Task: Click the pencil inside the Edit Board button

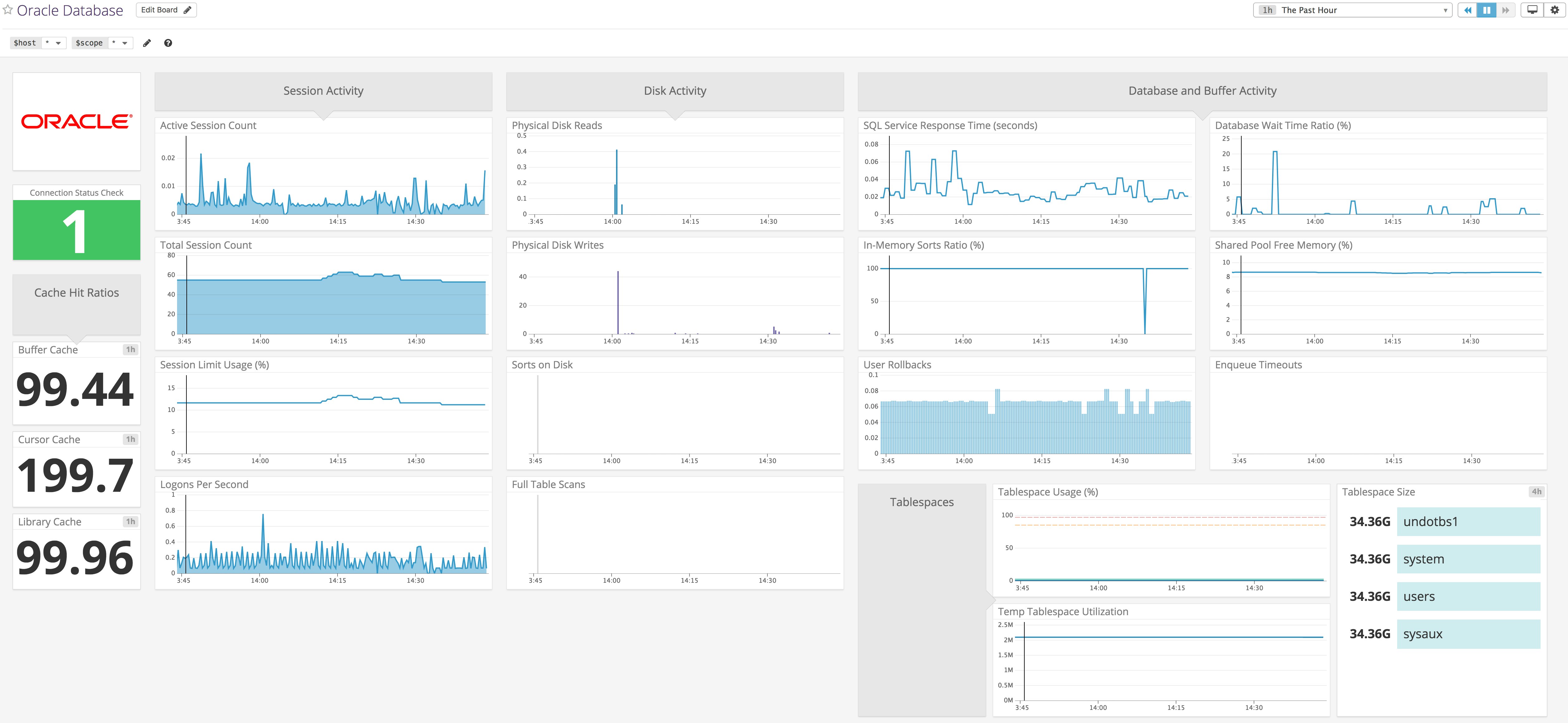Action: click(x=187, y=10)
